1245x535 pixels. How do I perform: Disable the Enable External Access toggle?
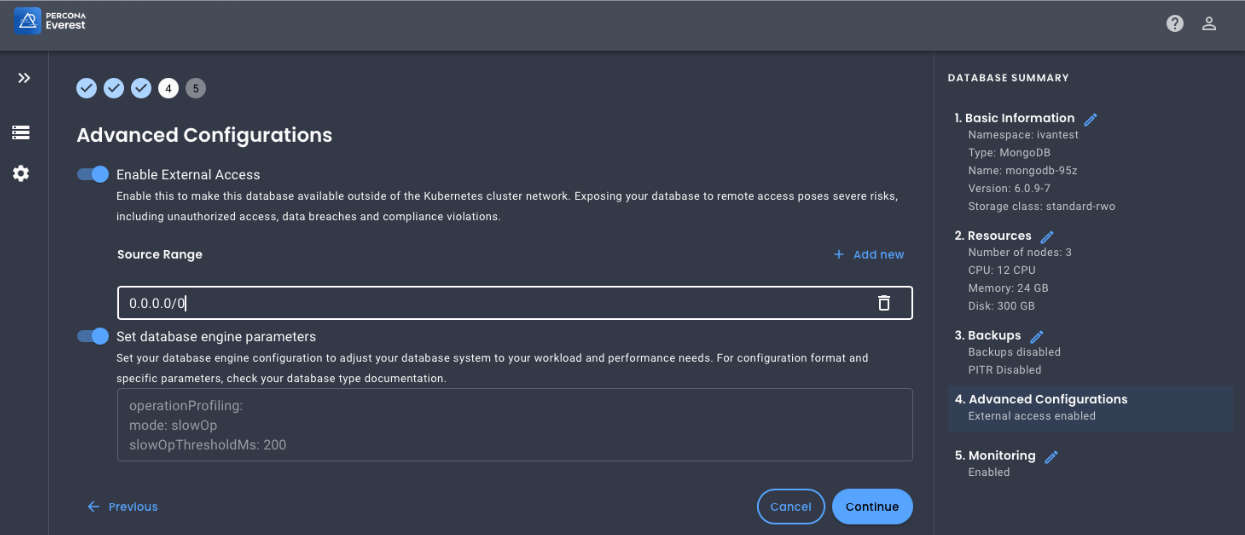pyautogui.click(x=94, y=175)
